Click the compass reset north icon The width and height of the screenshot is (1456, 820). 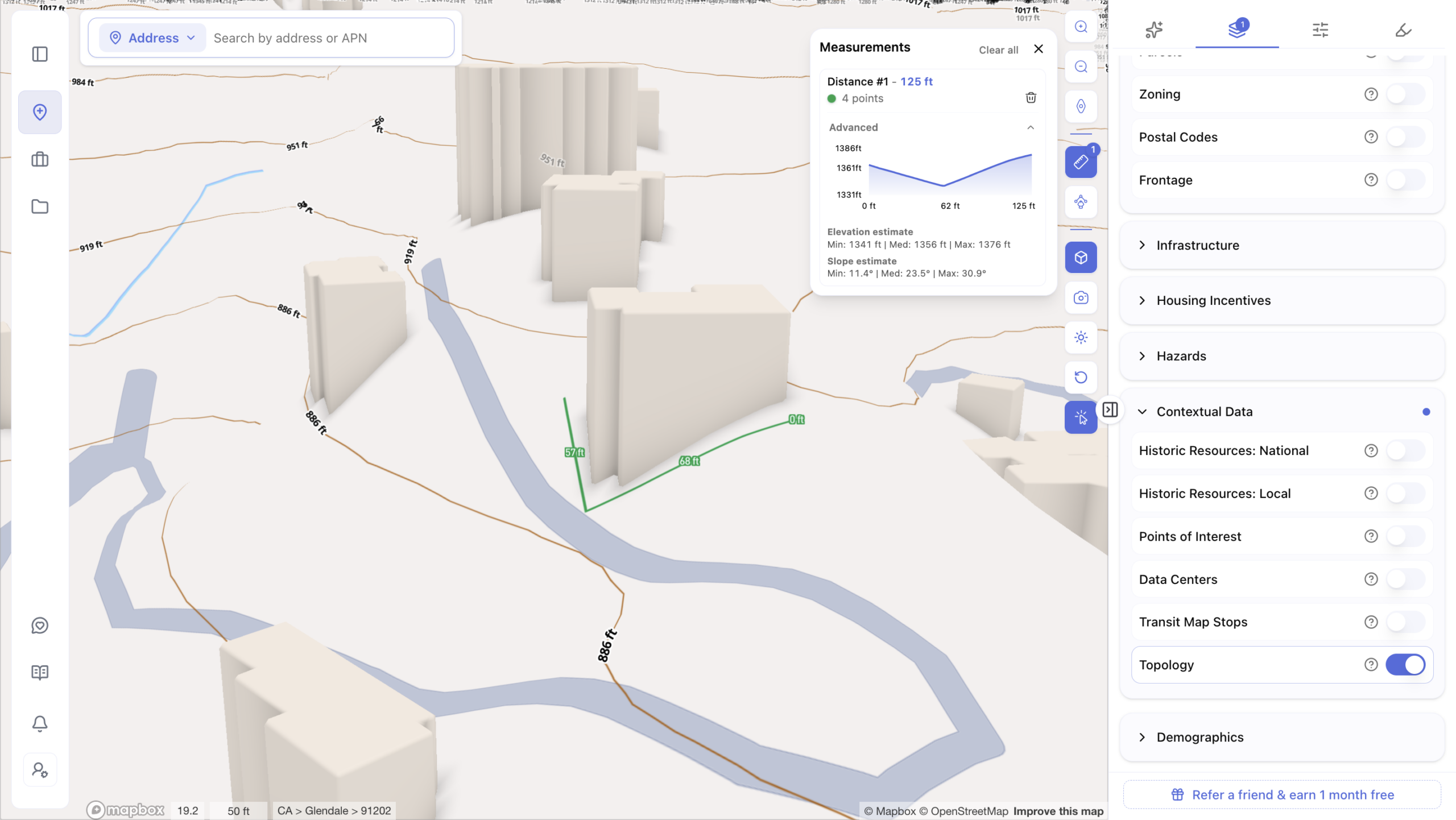click(1081, 106)
